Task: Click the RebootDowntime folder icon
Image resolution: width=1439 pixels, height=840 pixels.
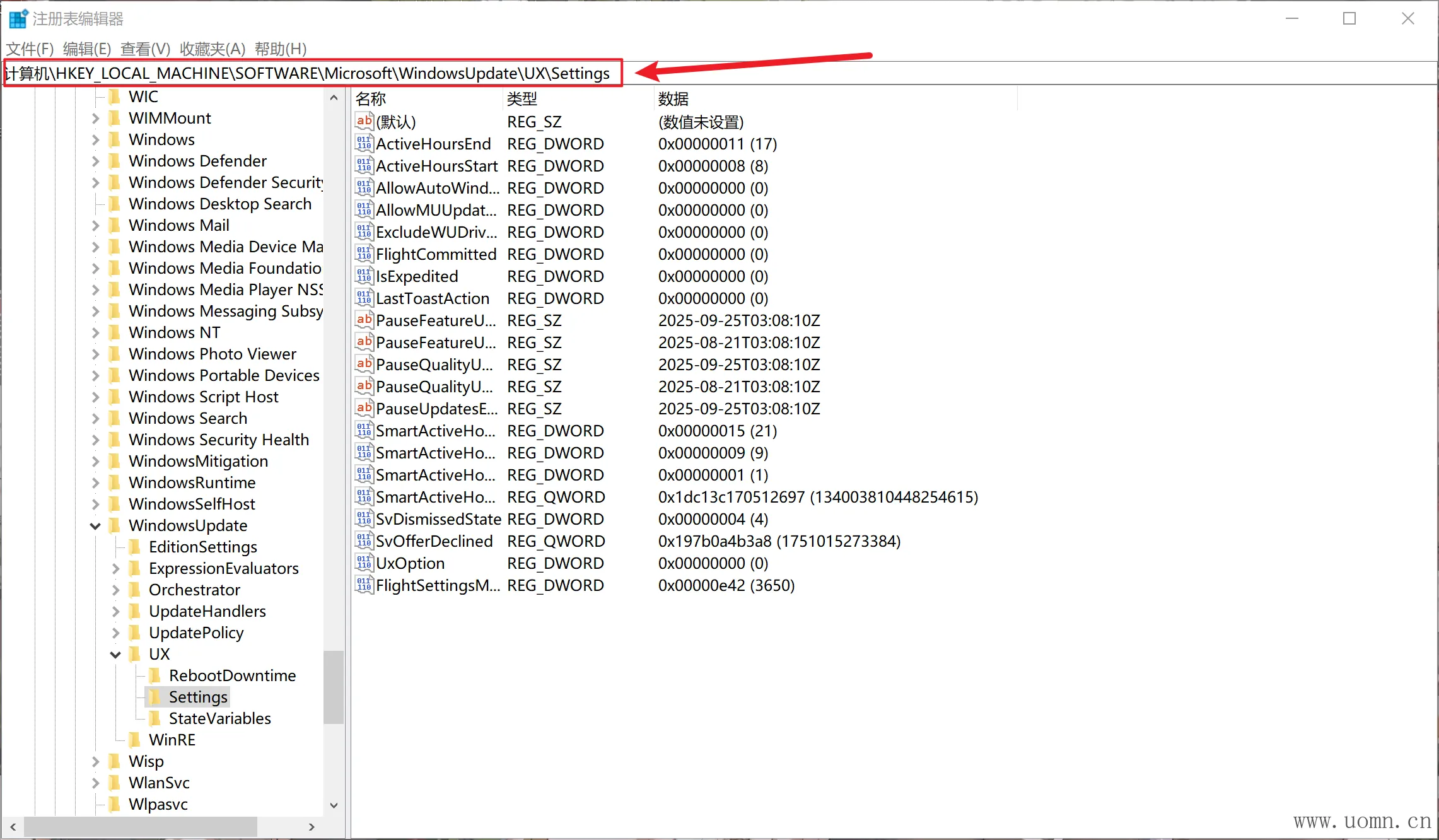Action: [x=154, y=675]
